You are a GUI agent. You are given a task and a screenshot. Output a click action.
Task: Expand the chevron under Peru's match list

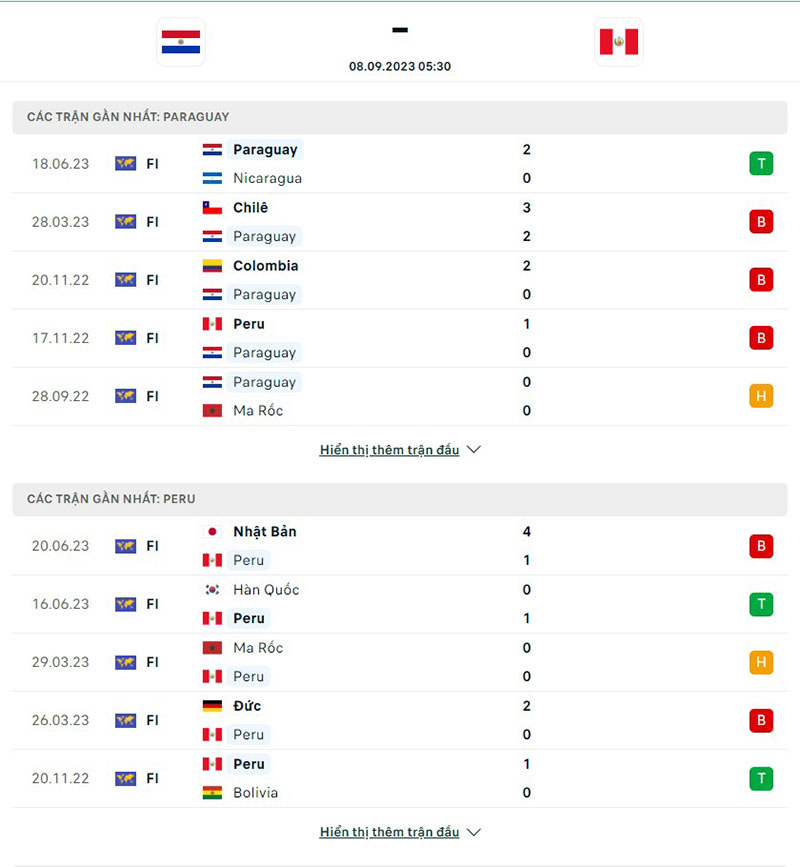pyautogui.click(x=473, y=832)
